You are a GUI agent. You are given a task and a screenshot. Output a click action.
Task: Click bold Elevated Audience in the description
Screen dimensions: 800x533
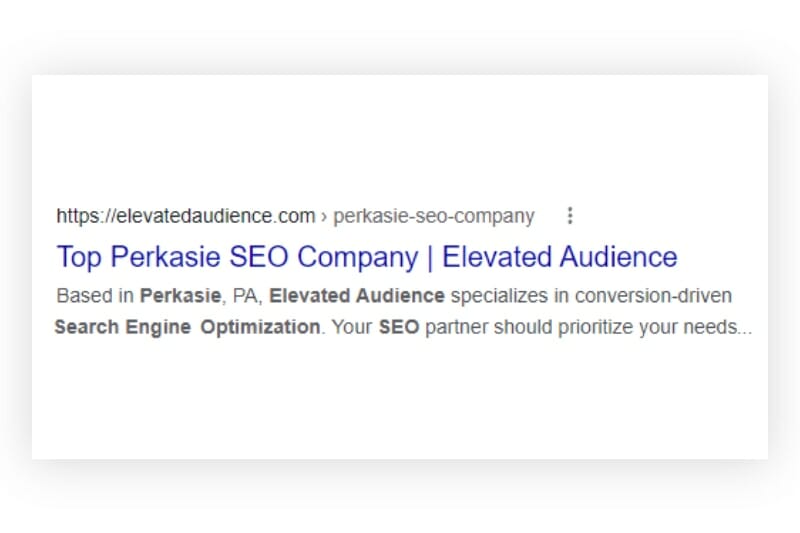[x=357, y=296]
